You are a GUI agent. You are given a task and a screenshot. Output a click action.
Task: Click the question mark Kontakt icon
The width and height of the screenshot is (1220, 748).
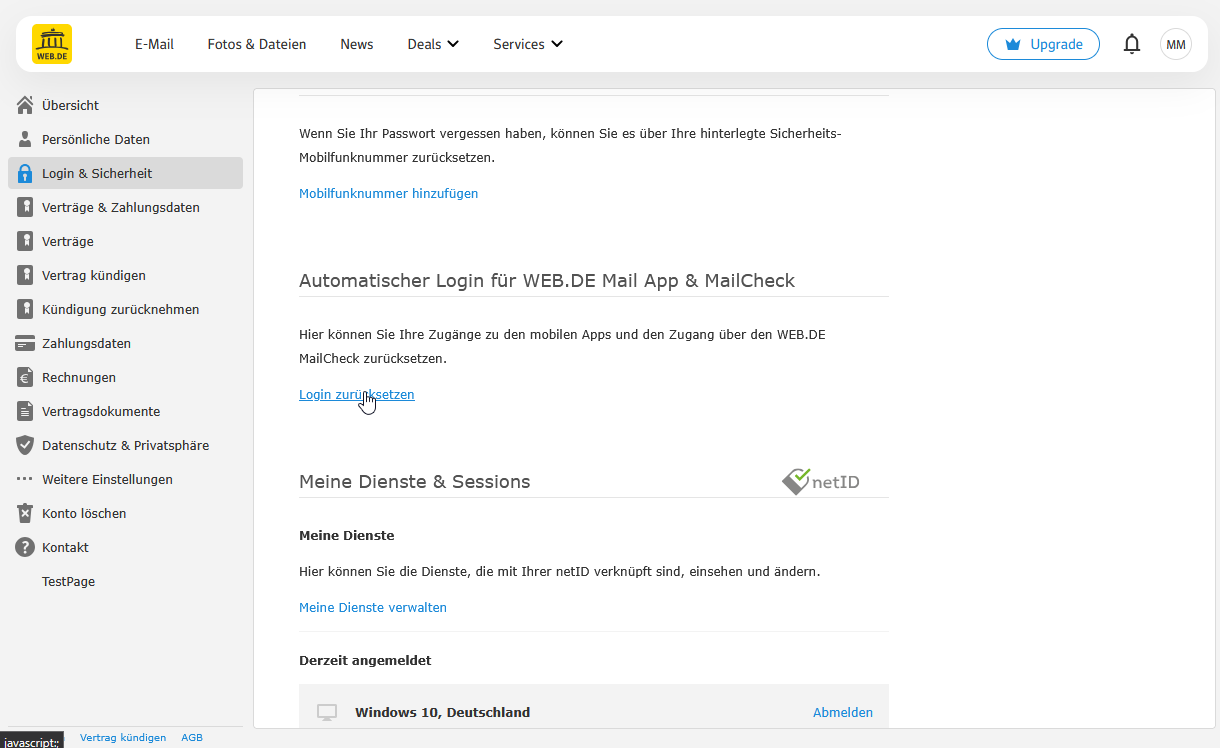pos(25,547)
